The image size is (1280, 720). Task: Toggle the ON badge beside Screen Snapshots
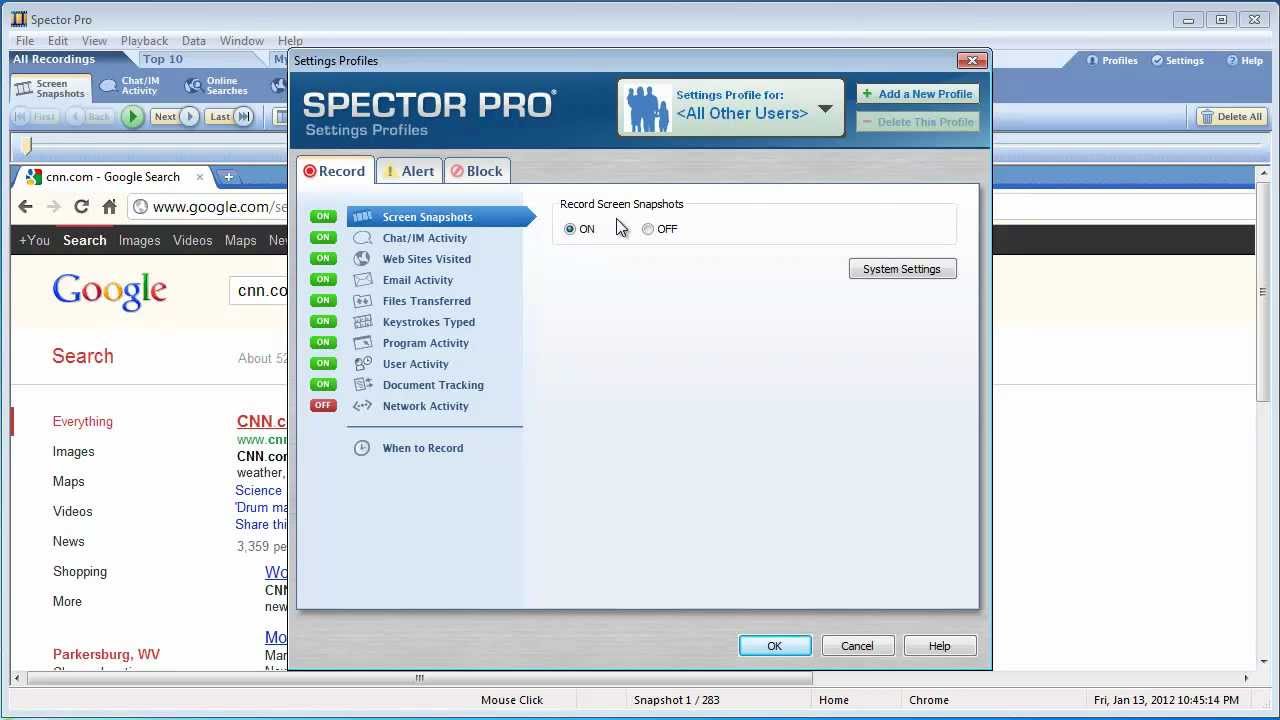(323, 216)
